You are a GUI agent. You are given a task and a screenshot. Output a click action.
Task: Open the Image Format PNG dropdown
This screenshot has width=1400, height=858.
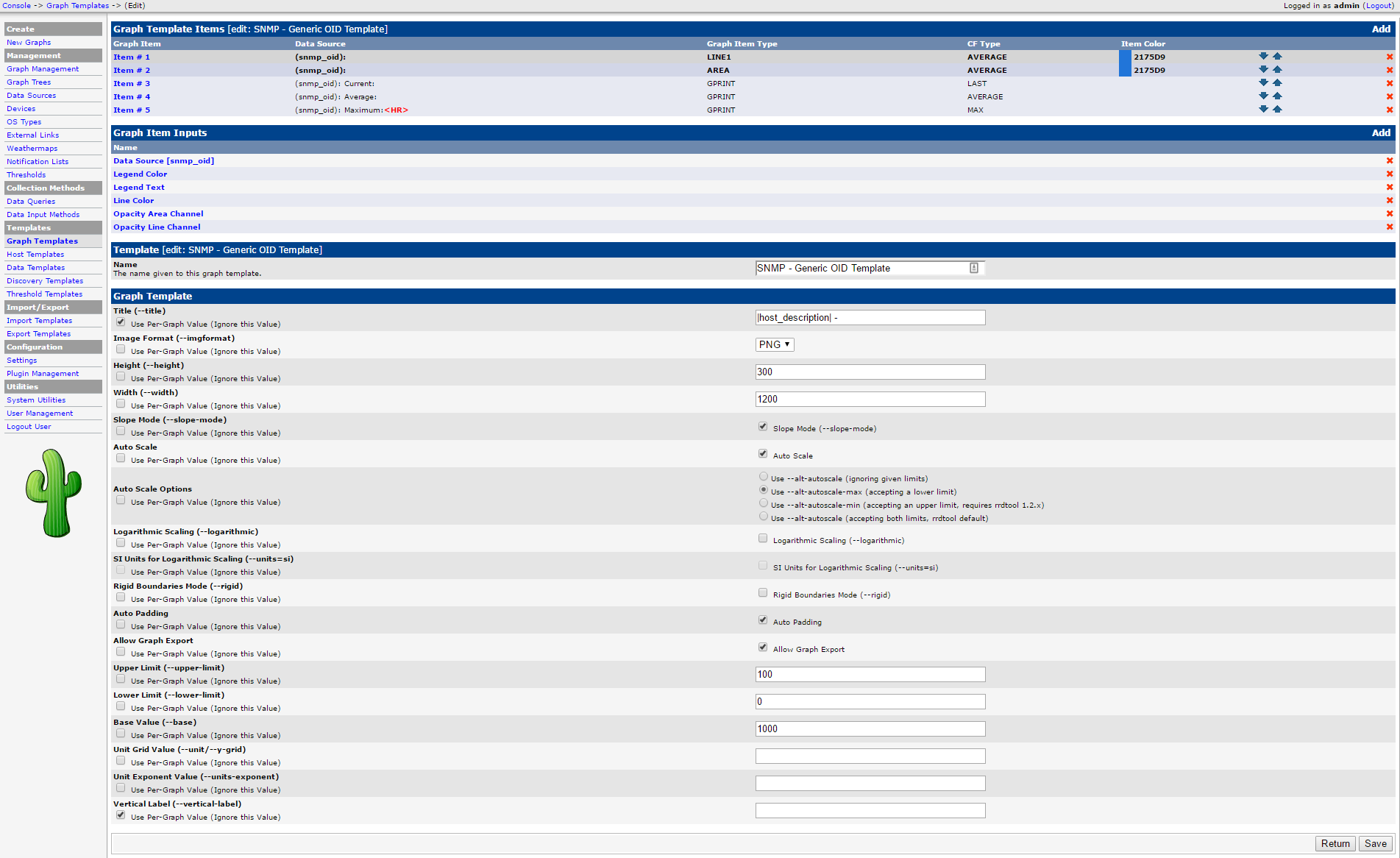[775, 344]
